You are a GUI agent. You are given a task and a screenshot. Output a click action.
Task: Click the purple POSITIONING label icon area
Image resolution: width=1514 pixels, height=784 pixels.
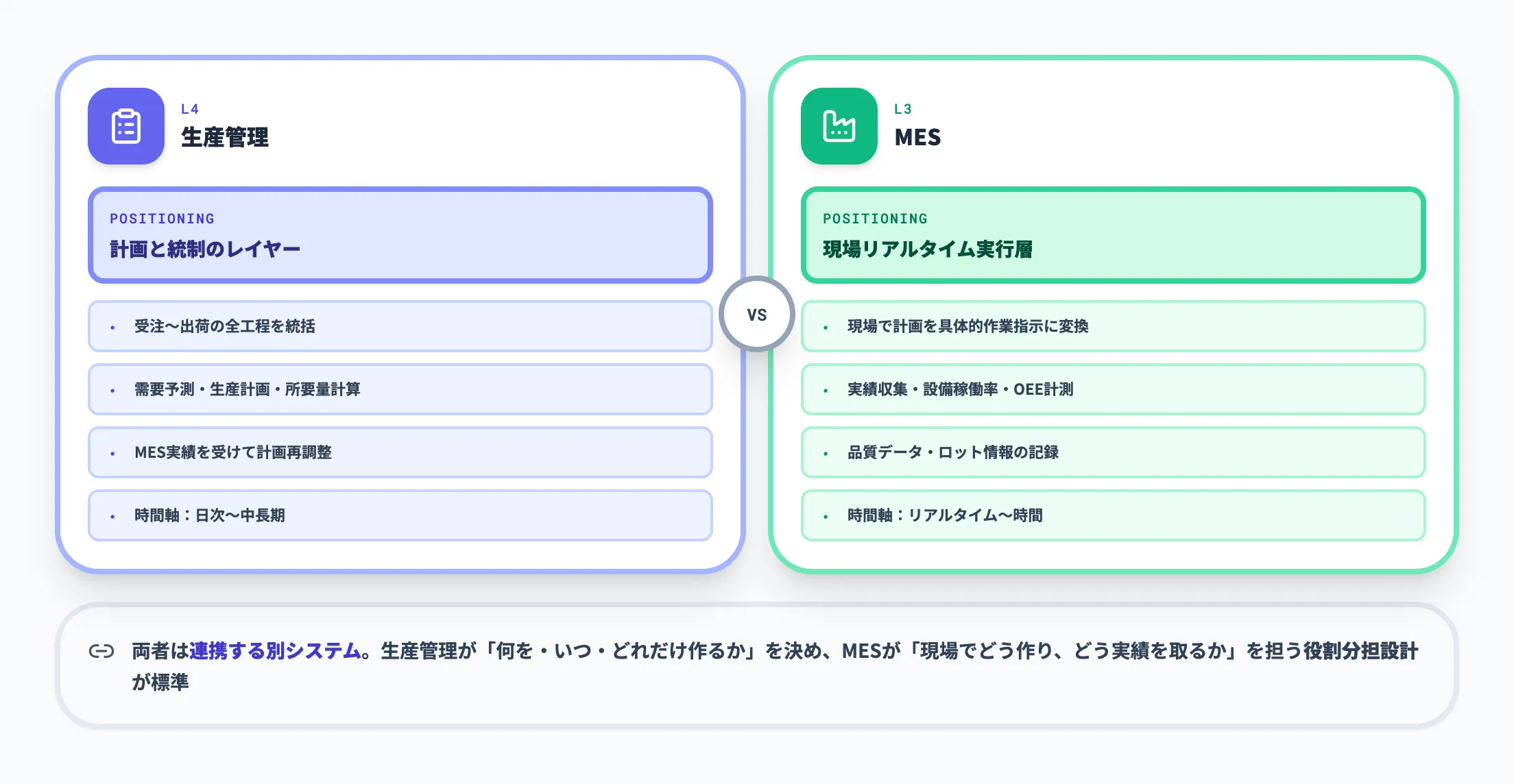pyautogui.click(x=163, y=218)
